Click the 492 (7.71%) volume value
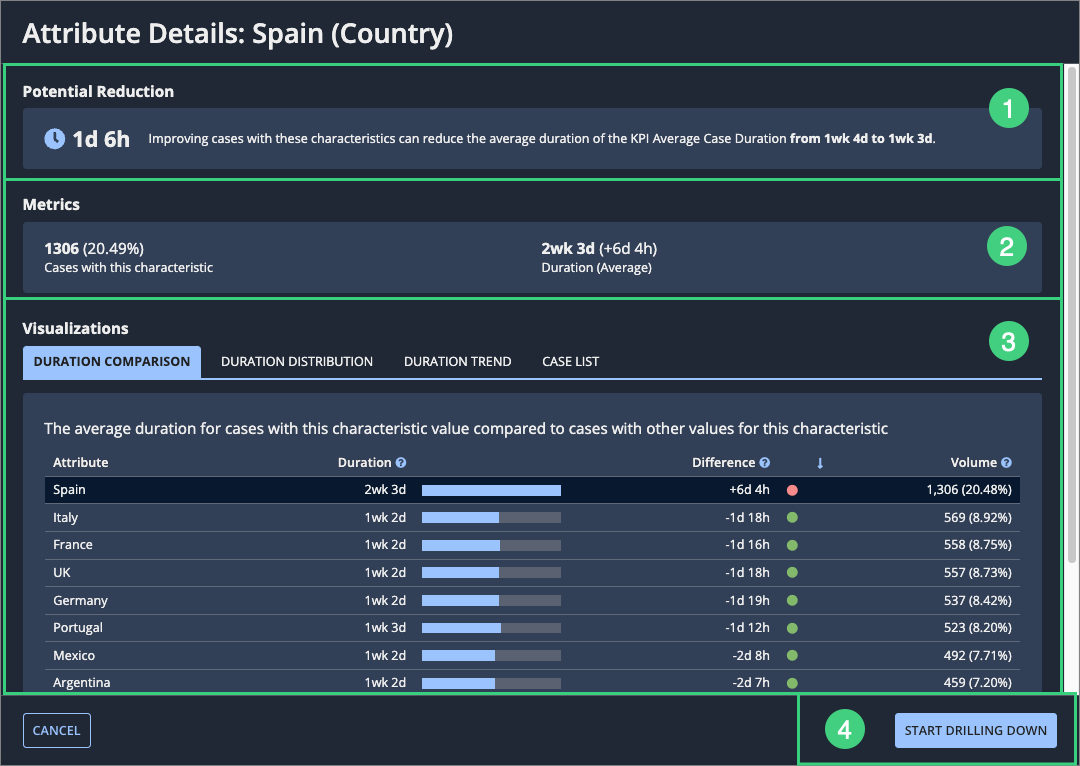 tap(977, 655)
